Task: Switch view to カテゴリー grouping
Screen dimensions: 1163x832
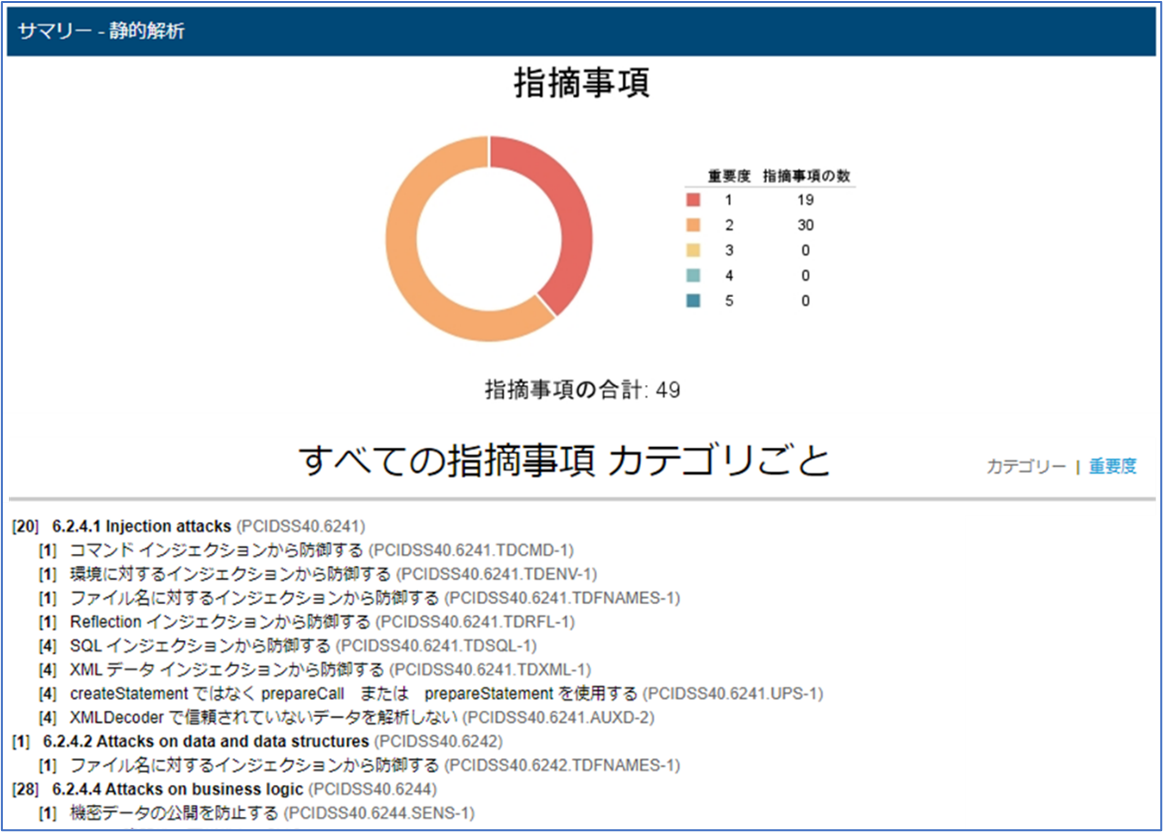Action: click(1026, 466)
